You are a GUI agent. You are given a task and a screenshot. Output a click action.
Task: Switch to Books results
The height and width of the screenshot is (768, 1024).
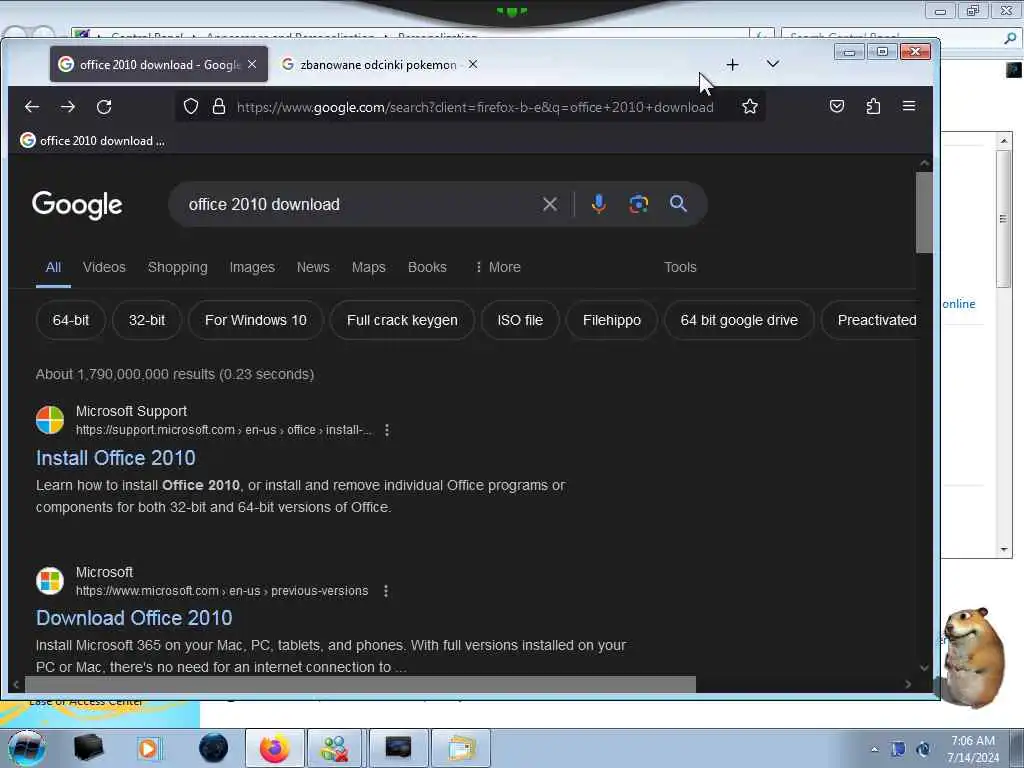[x=427, y=267]
